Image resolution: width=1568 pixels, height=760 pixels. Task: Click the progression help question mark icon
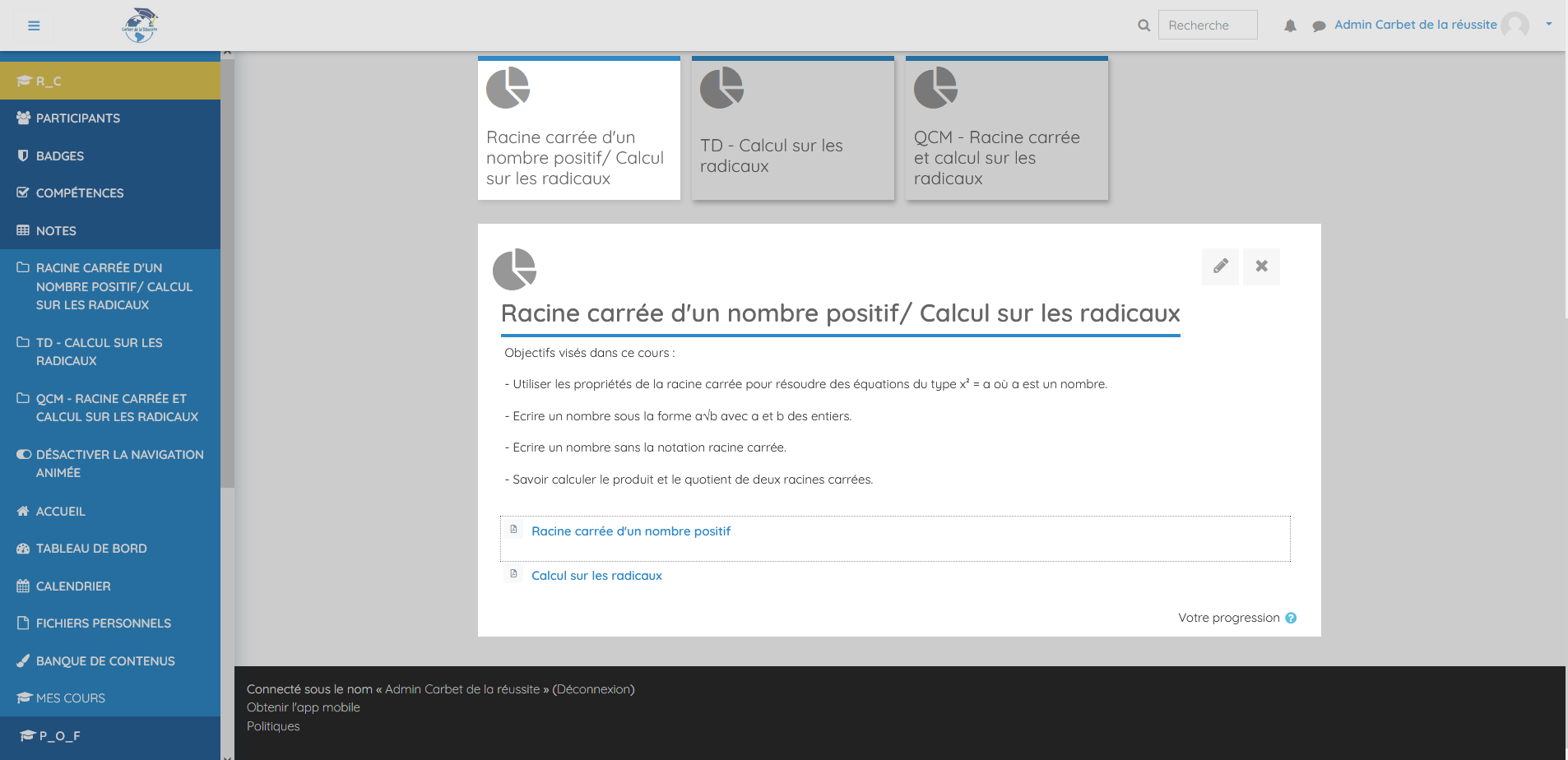tap(1291, 619)
